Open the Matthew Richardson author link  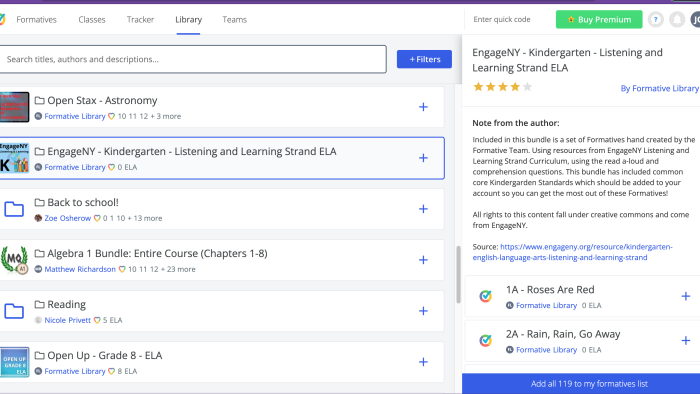tap(80, 270)
